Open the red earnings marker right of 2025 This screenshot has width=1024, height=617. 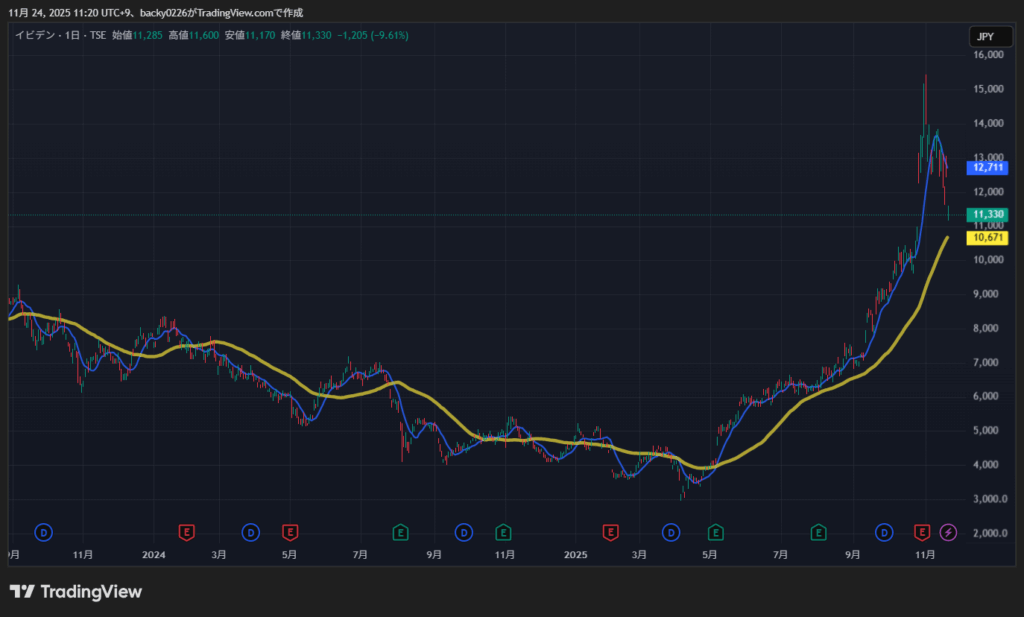coord(610,531)
